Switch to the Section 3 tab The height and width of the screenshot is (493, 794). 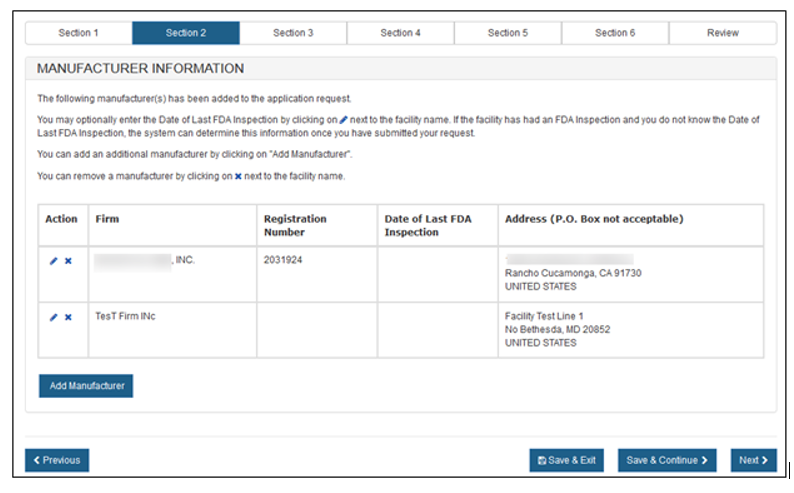[293, 33]
